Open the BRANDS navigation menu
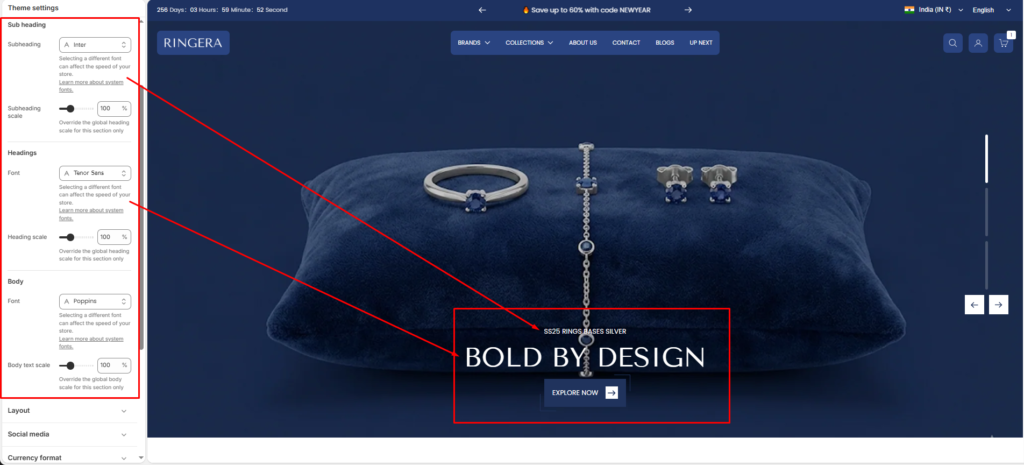 pyautogui.click(x=474, y=43)
